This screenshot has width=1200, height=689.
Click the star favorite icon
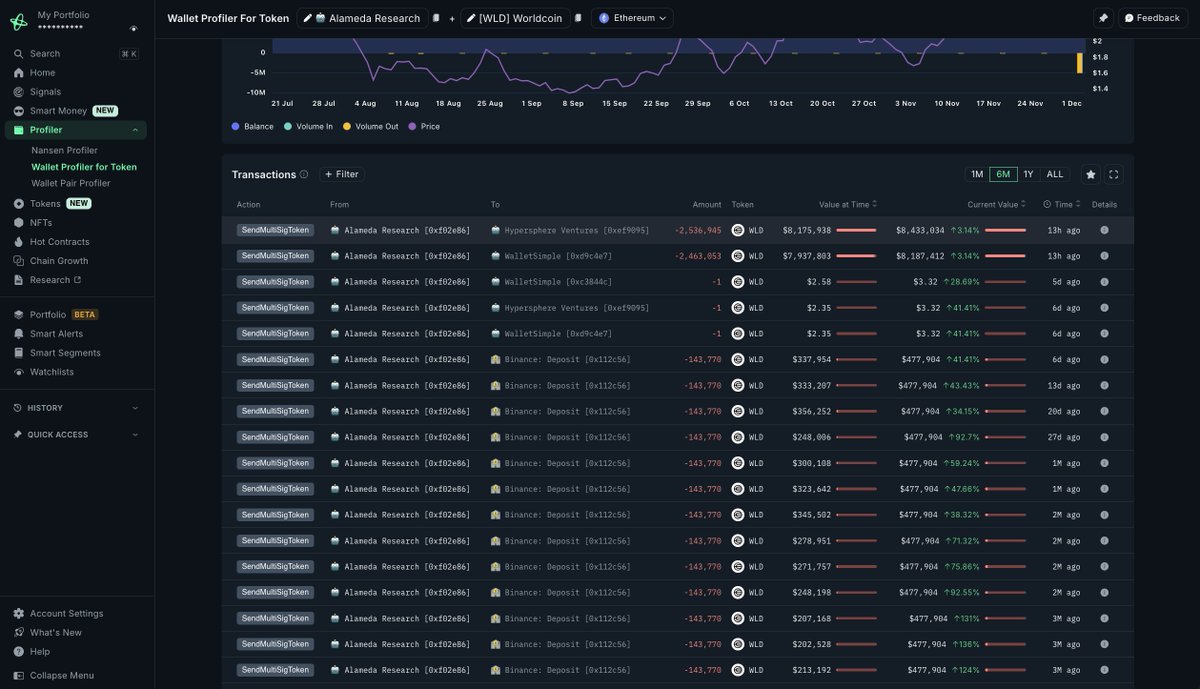[1091, 174]
